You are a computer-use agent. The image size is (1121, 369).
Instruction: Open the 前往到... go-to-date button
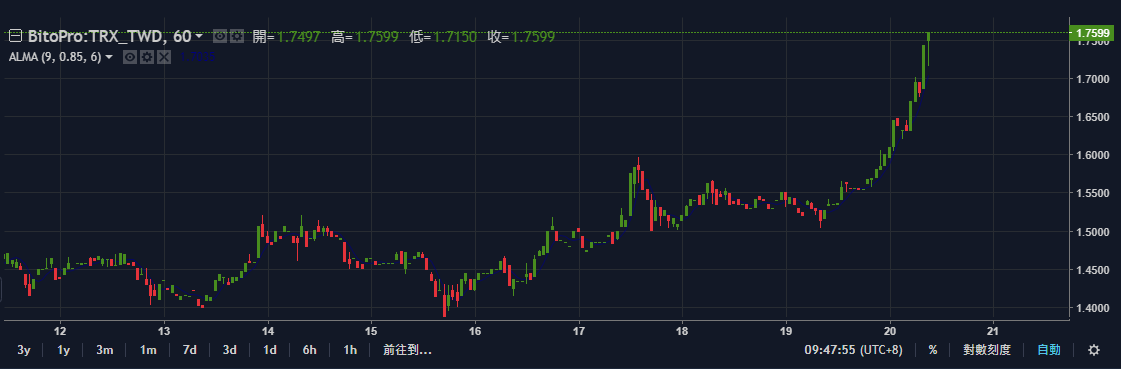point(407,350)
